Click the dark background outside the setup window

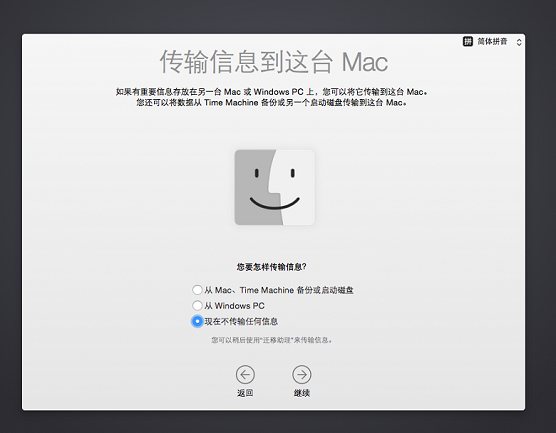point(277,16)
